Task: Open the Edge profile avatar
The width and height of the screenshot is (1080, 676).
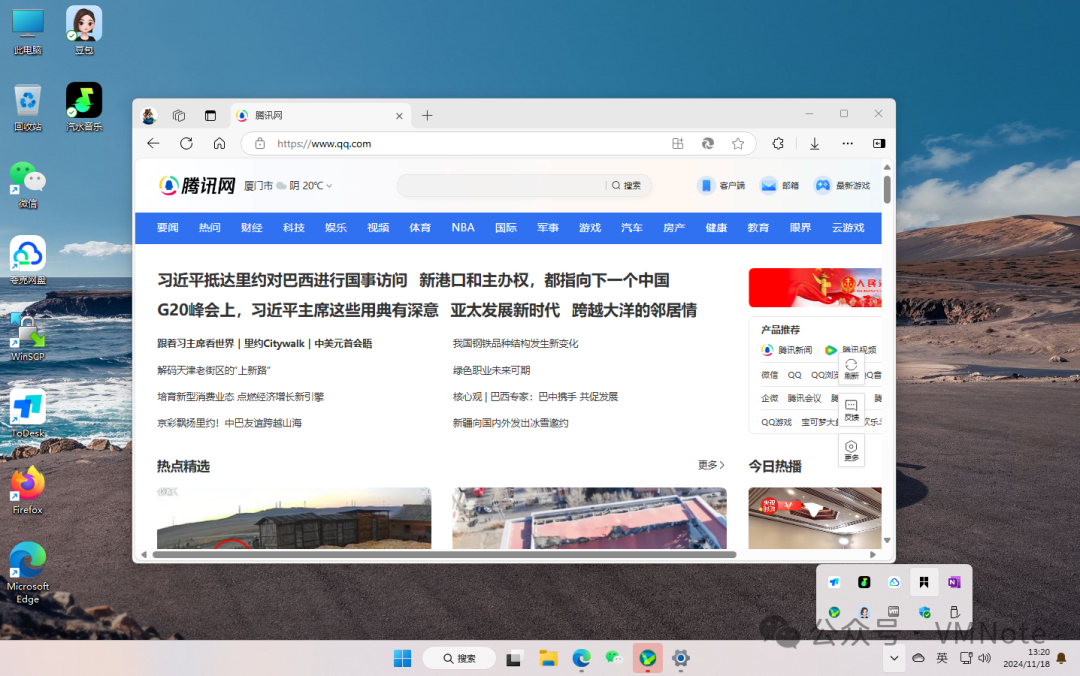Action: pos(149,116)
